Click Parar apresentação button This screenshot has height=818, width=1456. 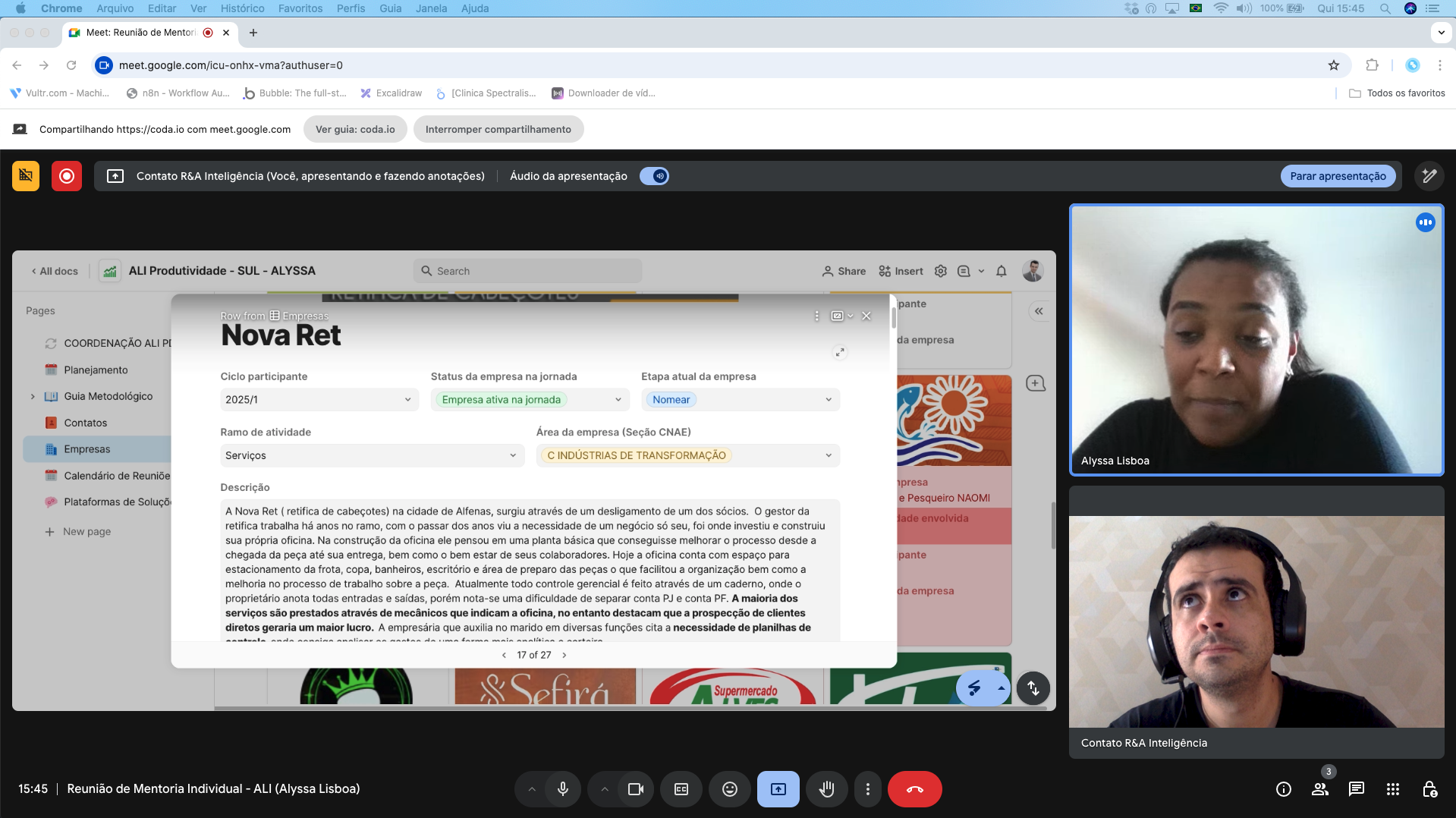click(x=1338, y=176)
